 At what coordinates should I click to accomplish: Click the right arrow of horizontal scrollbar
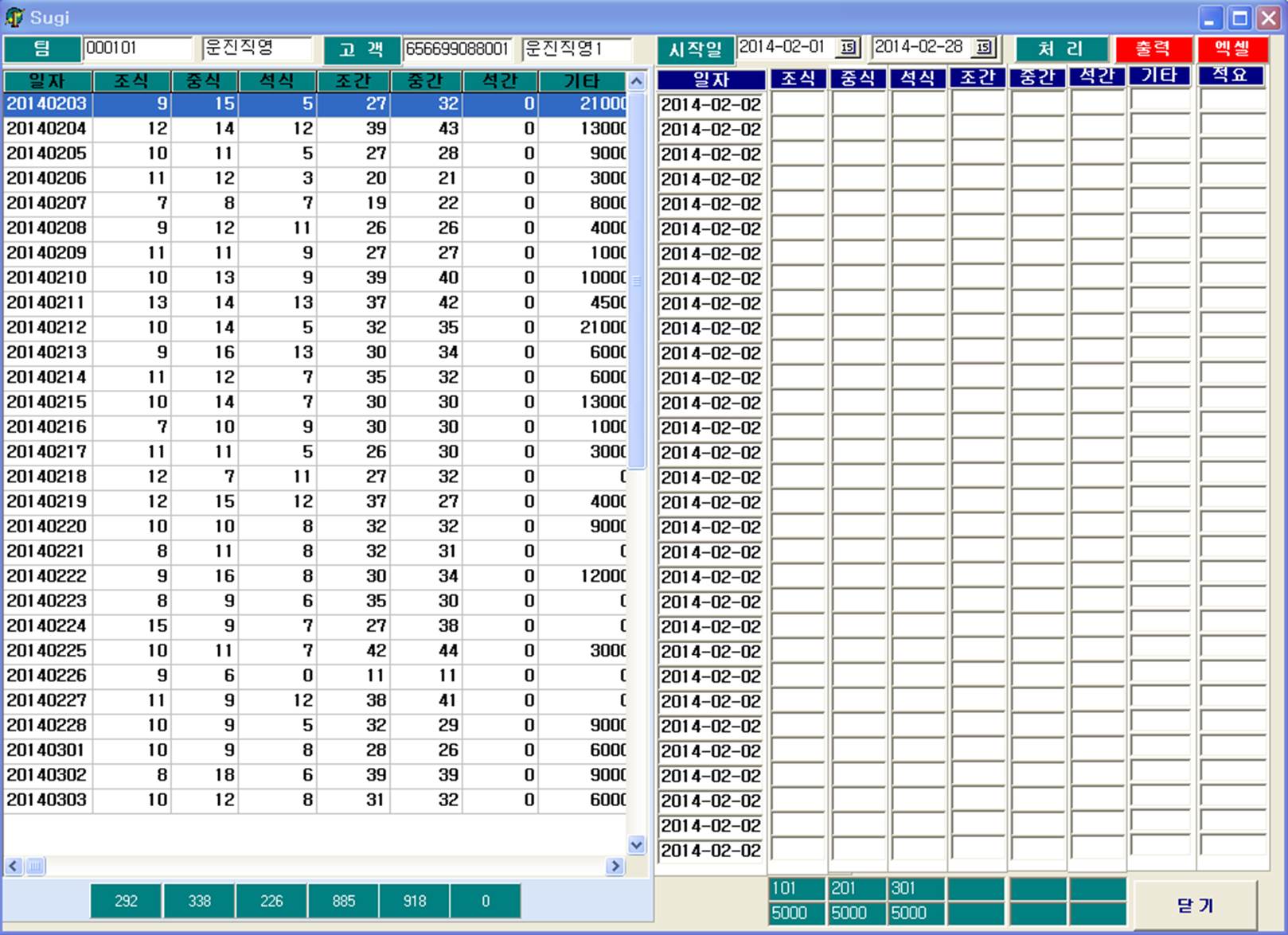pos(615,866)
